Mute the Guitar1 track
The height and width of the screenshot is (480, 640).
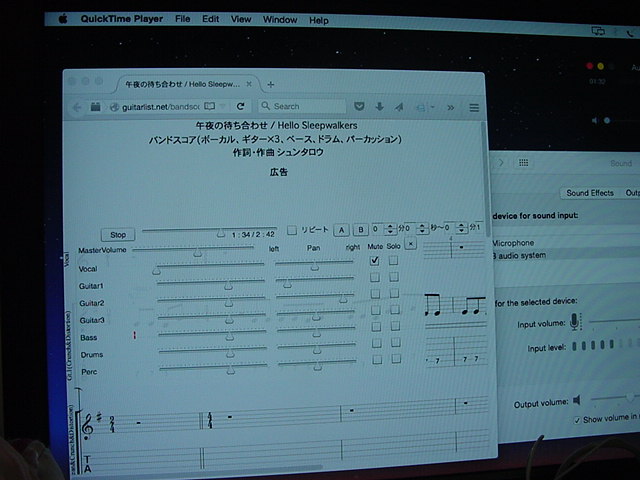click(375, 277)
